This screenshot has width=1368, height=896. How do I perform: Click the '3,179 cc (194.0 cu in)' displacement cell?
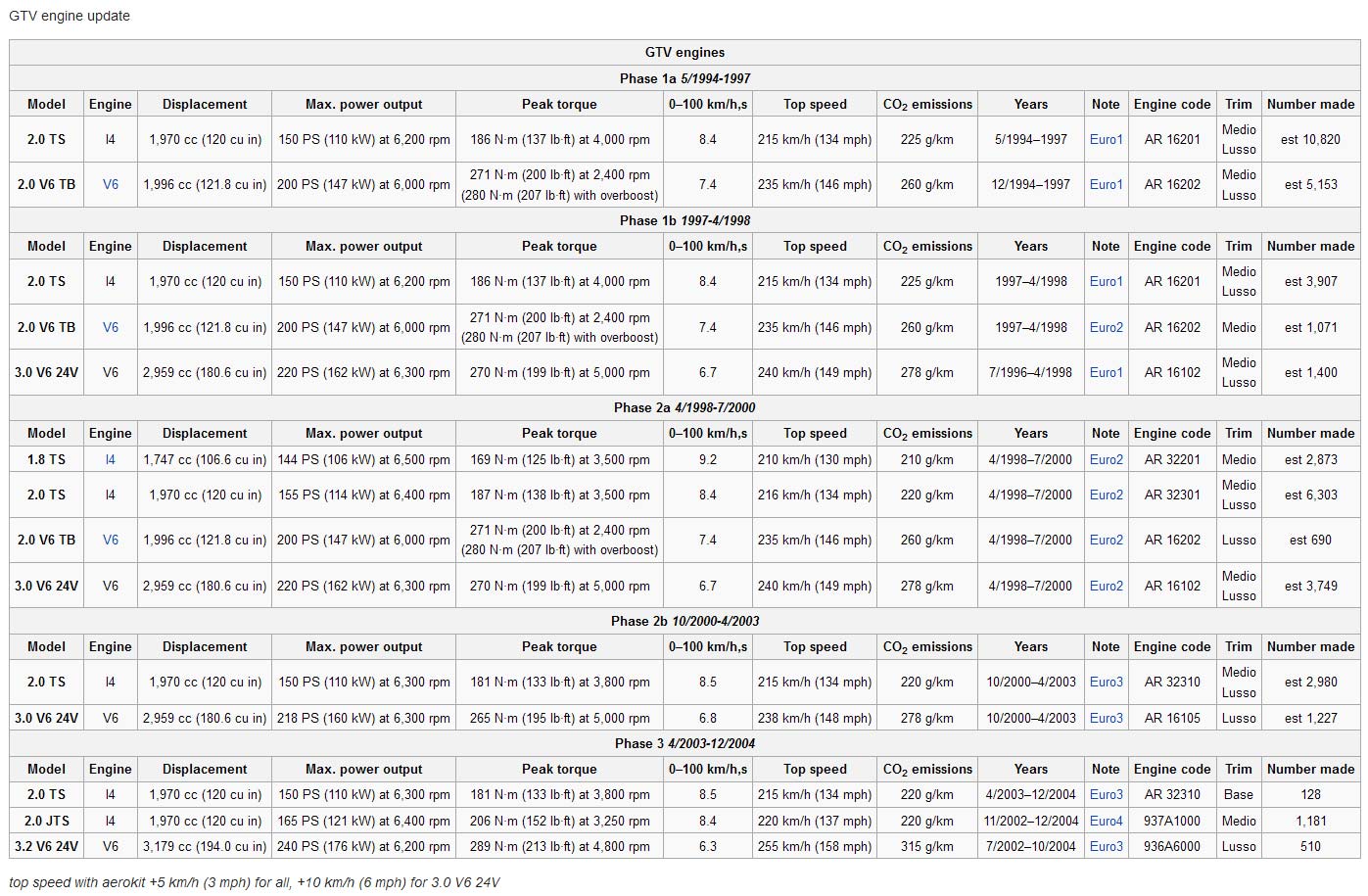point(205,846)
